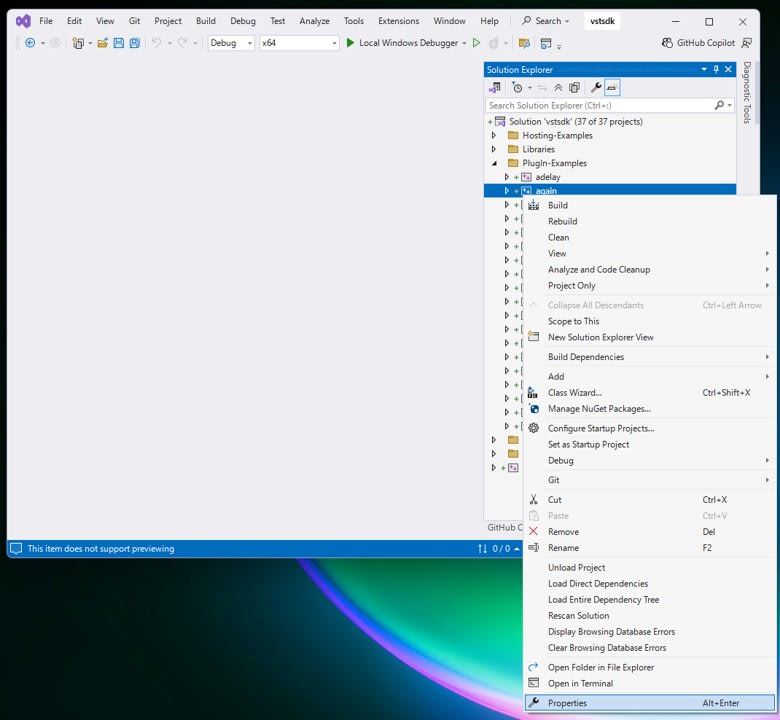Toggle Solution Explorer and Folder view switch
Image resolution: width=780 pixels, height=720 pixels.
point(495,88)
